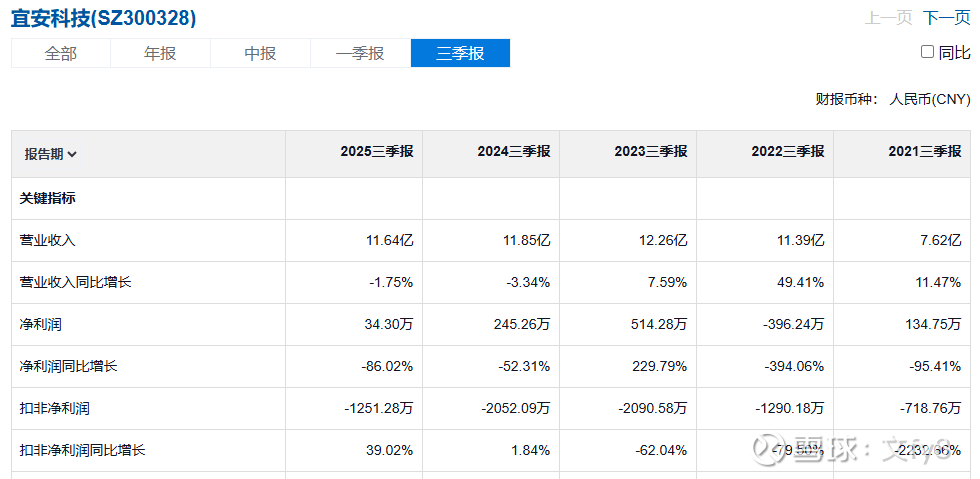The width and height of the screenshot is (980, 479).
Task: Select the 2021三季报 column header
Action: pos(924,152)
